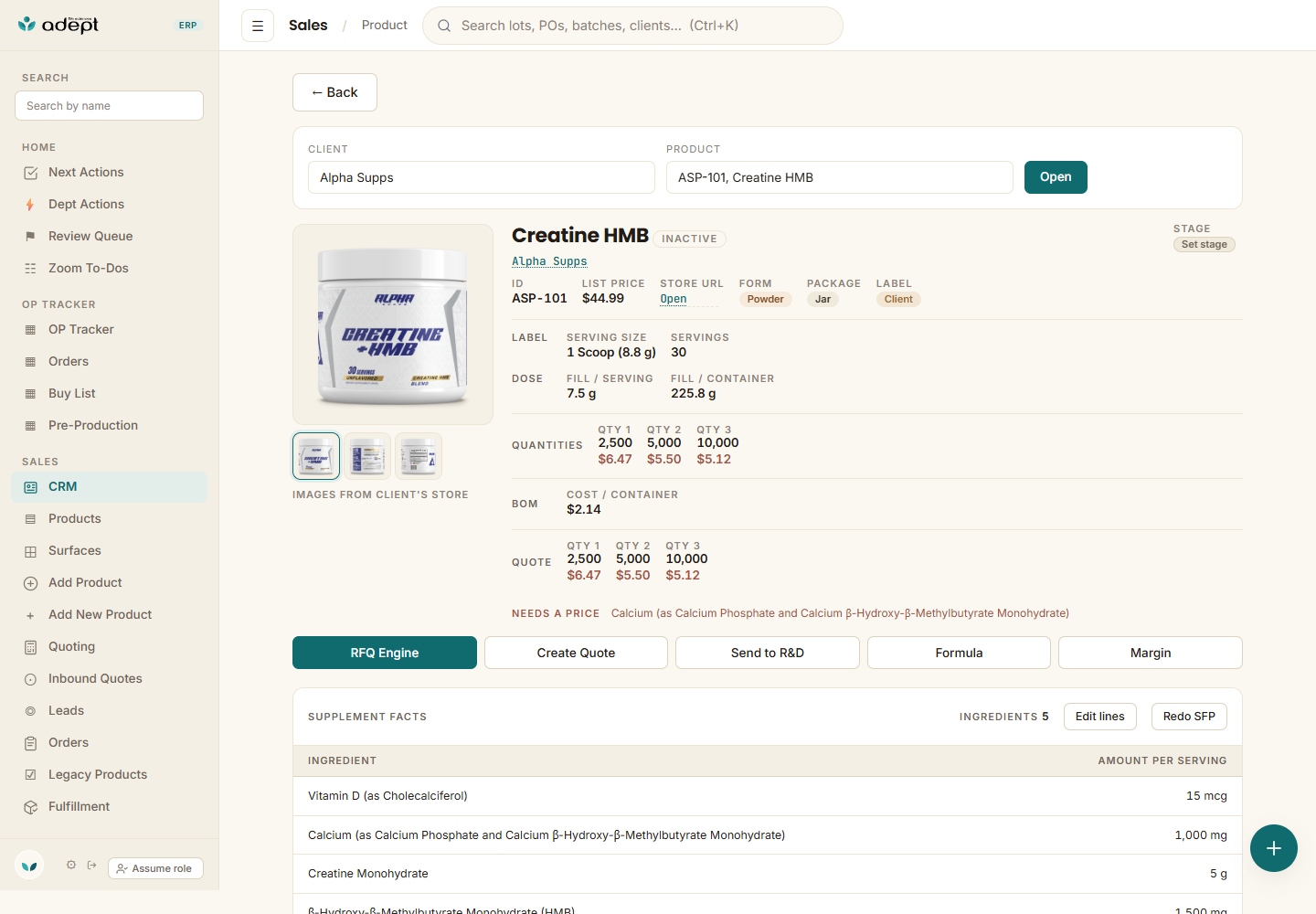Open the Formula button
This screenshot has height=914, width=1316.
click(959, 653)
